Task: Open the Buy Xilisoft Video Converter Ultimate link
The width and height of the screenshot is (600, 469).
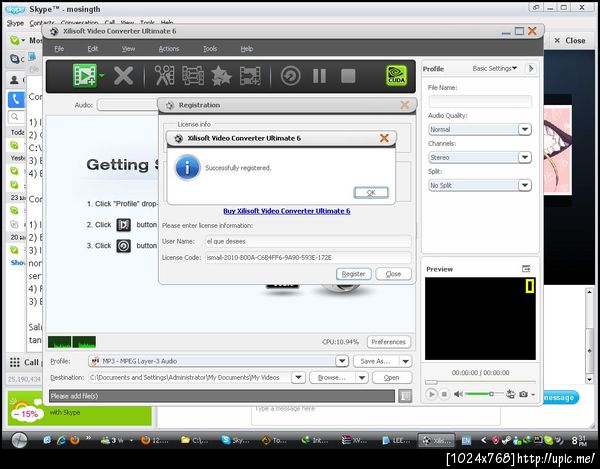Action: pyautogui.click(x=287, y=211)
